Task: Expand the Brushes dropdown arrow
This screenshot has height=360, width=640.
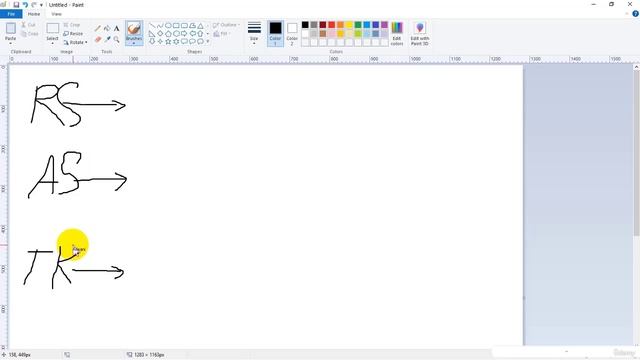Action: (134, 42)
